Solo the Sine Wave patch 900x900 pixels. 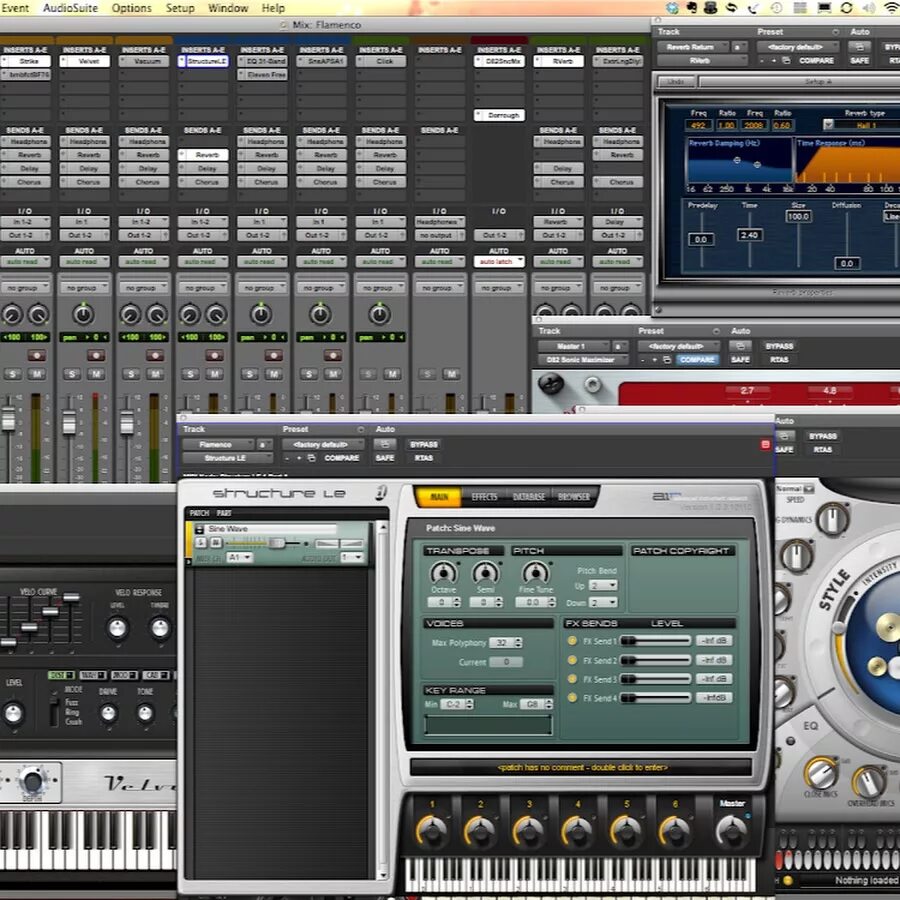[x=200, y=542]
